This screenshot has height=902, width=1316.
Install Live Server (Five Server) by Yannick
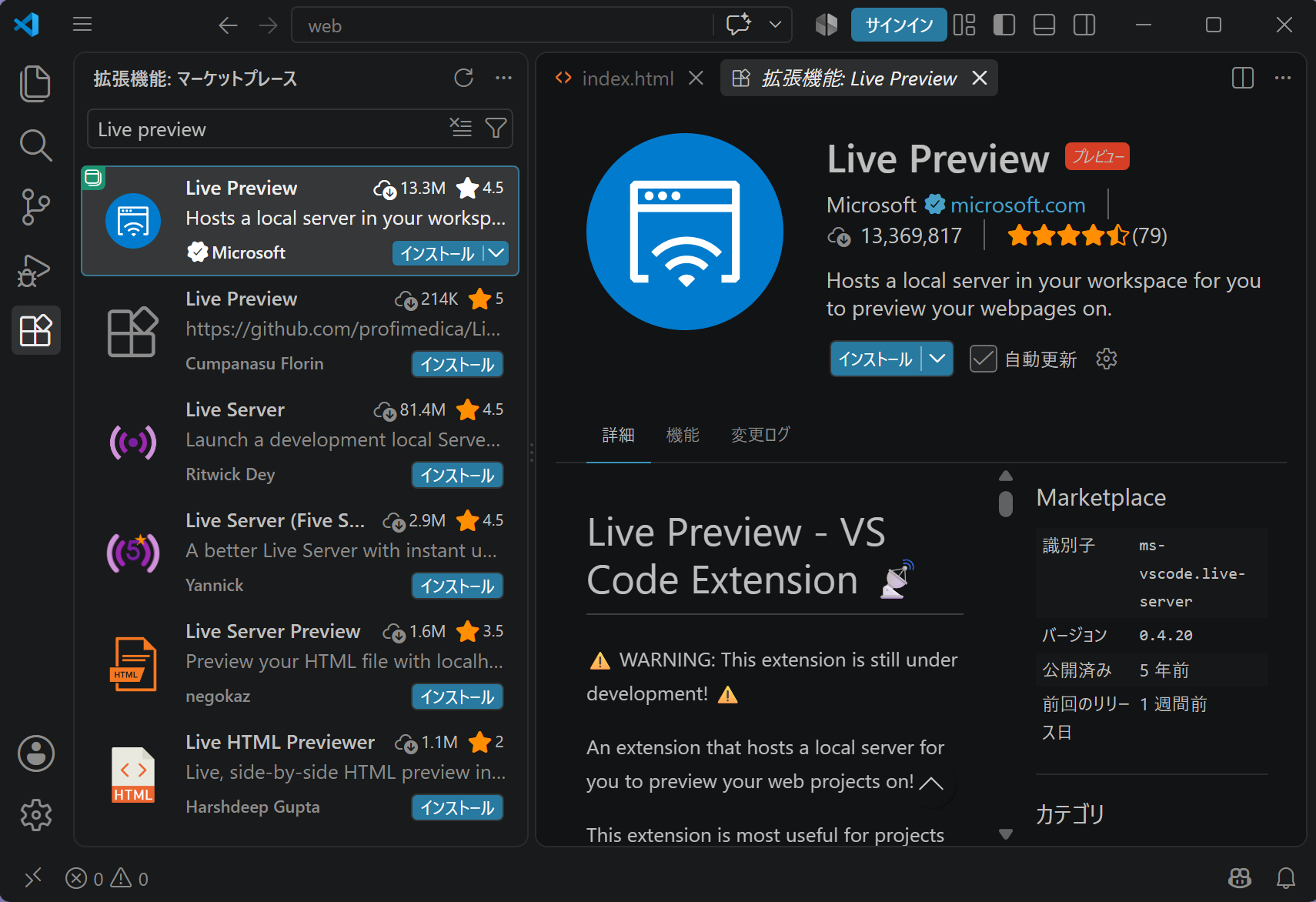[457, 586]
